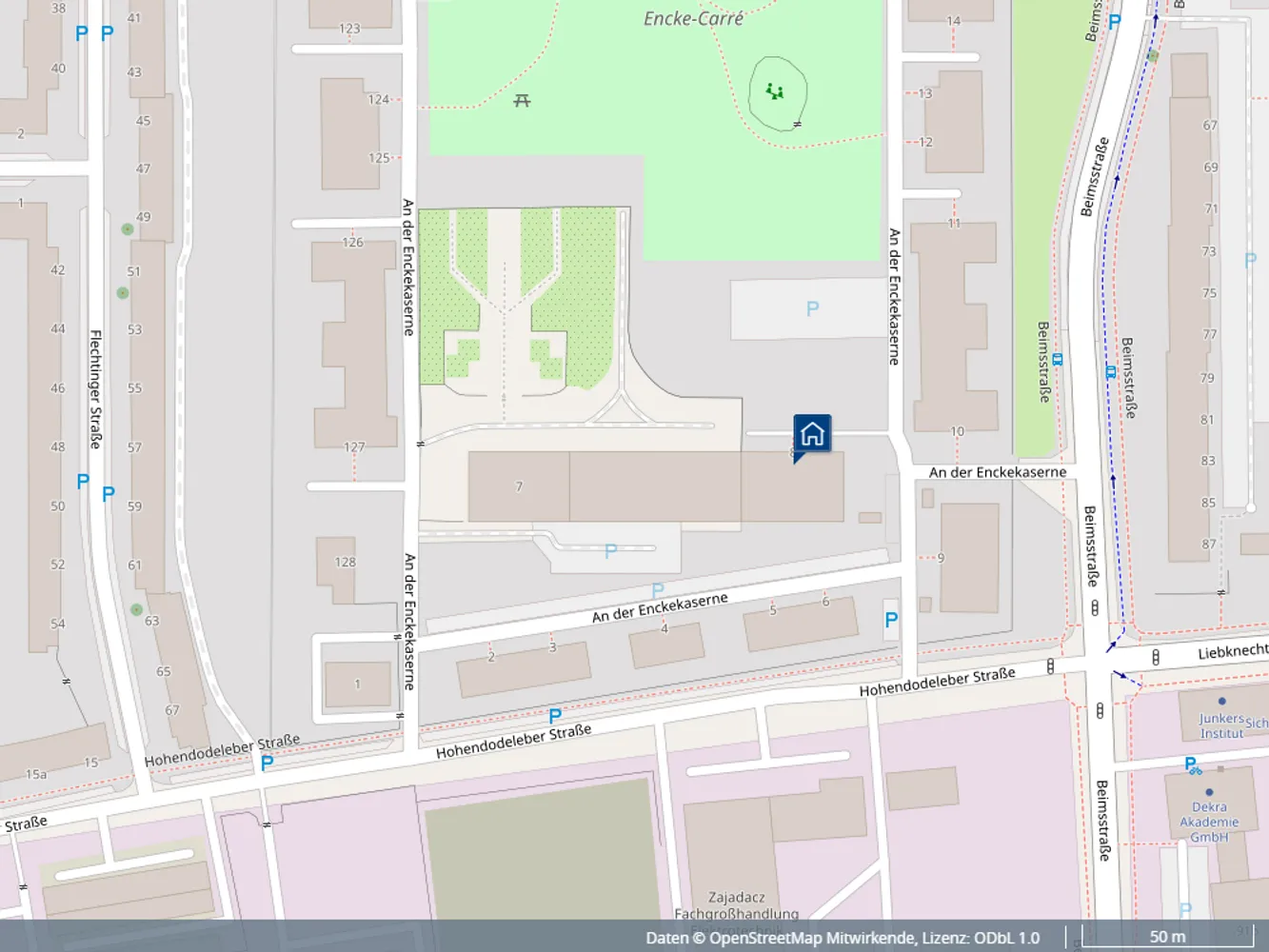Click the green tree dot beside house number 49
1269x952 pixels.
coord(127,228)
